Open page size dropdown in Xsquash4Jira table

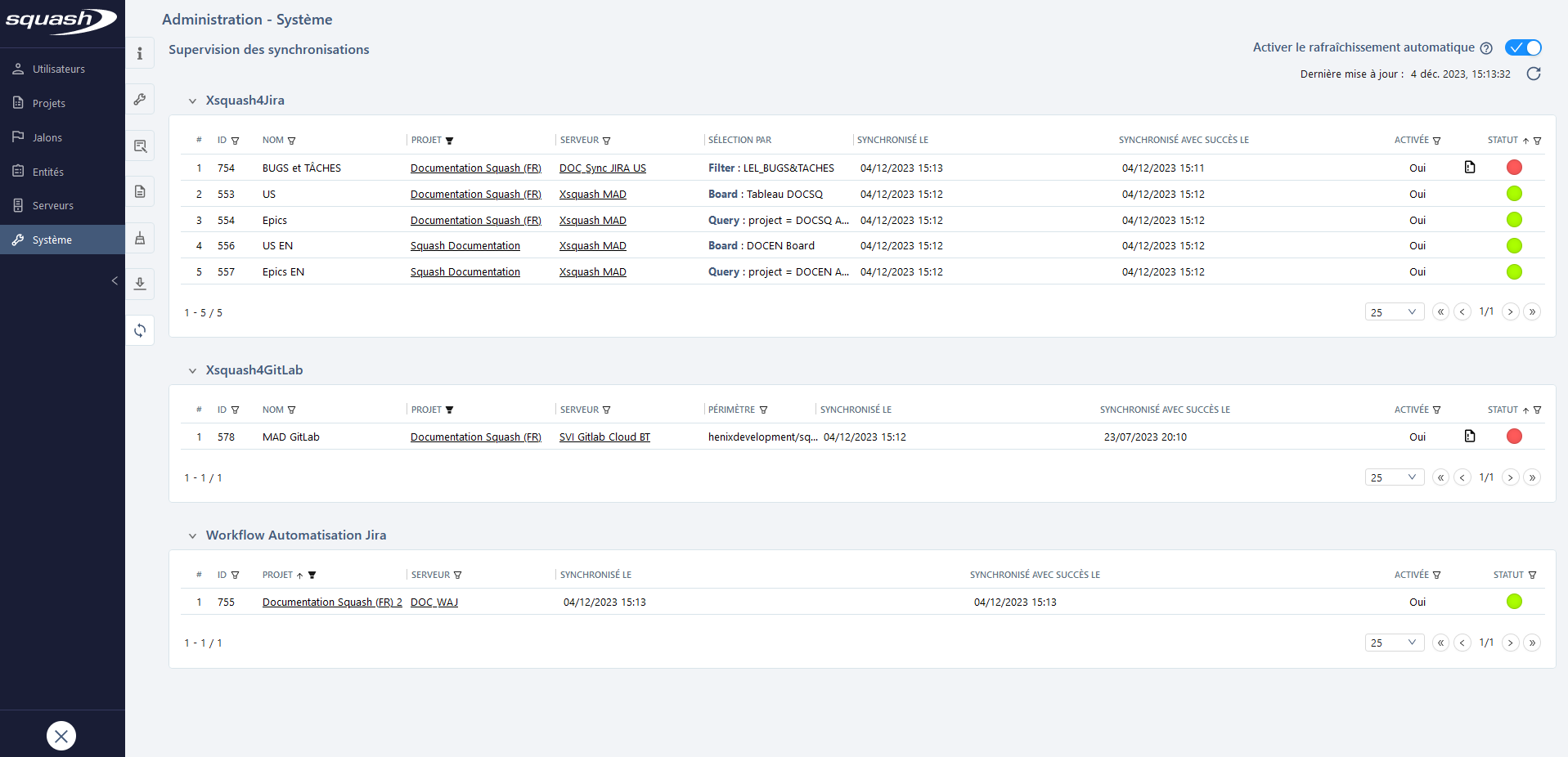coord(1395,311)
